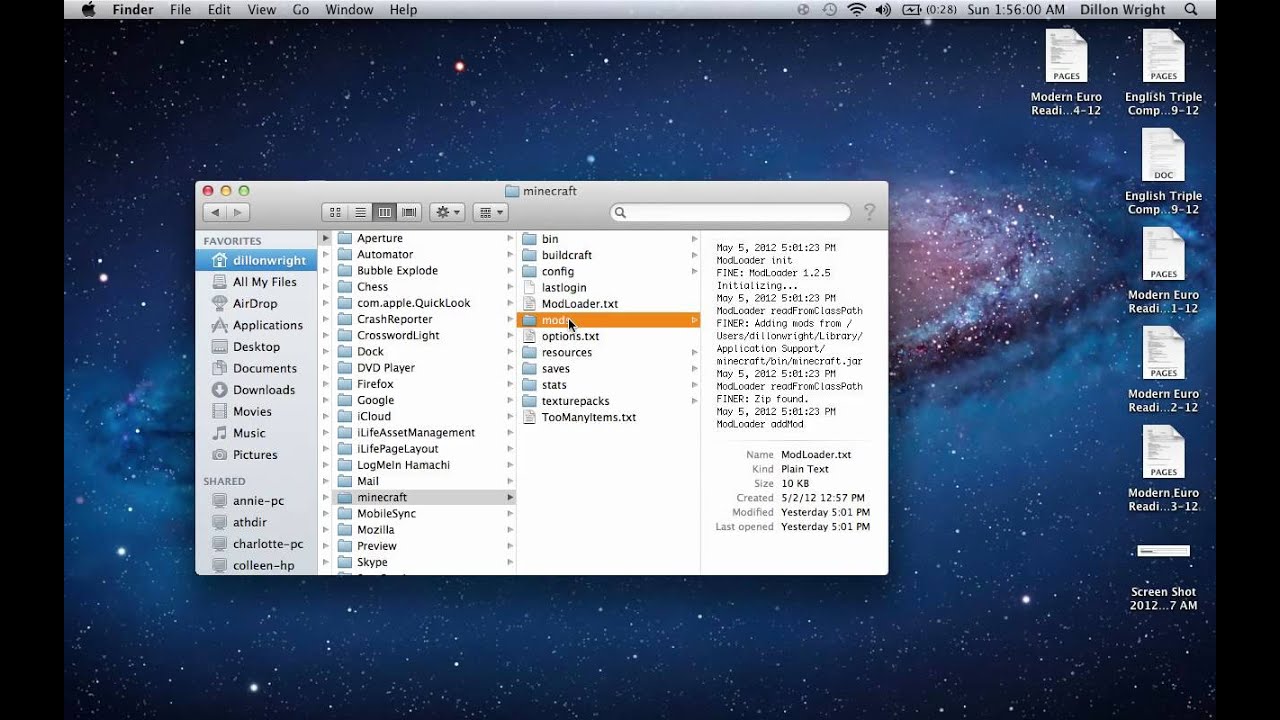Screen dimensions: 1280x720
Task: Expand bin folder arrow
Action: (694, 239)
